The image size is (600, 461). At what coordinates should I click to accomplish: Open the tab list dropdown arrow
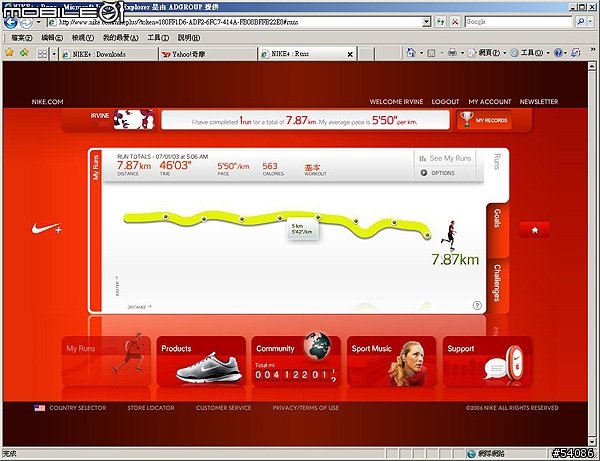pyautogui.click(x=54, y=54)
